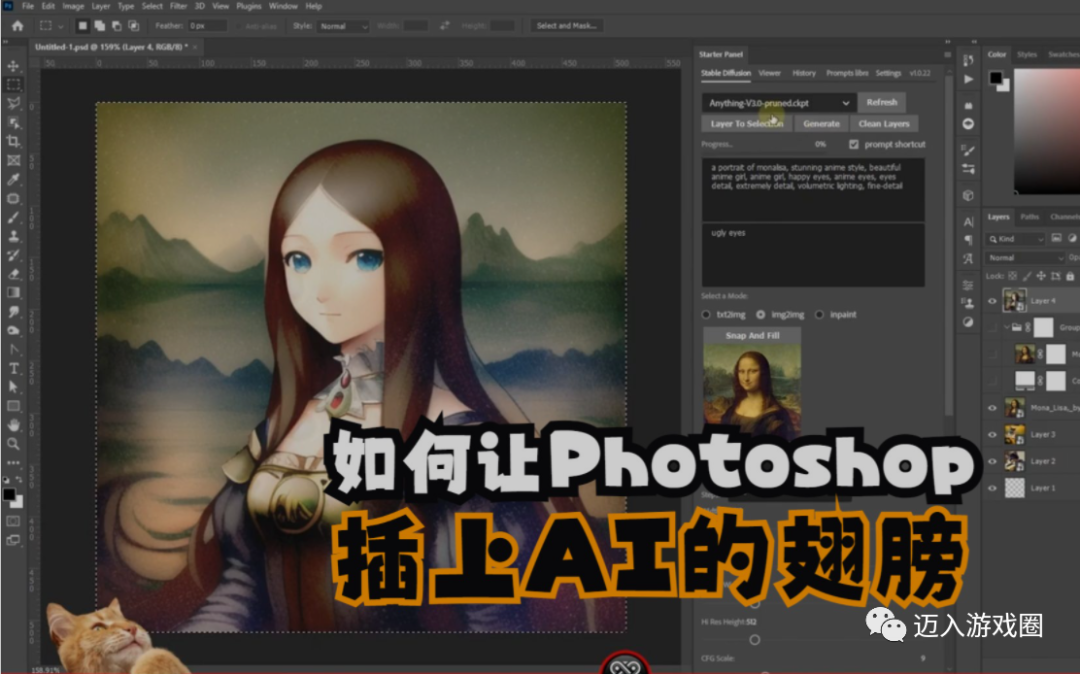Click the Home icon in options bar
This screenshot has width=1080, height=674.
17,25
